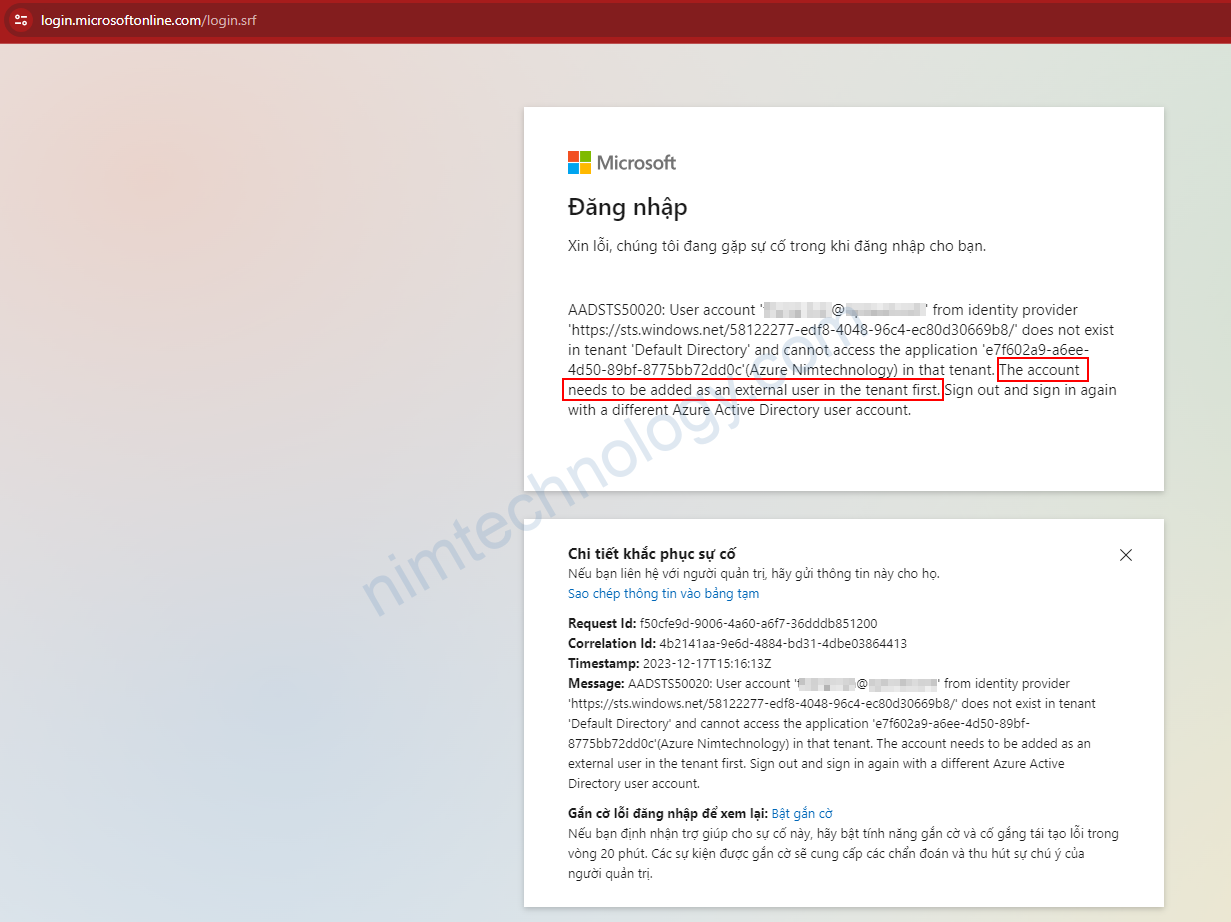Click the 'Request Id:' bold label
The image size is (1231, 922).
pos(602,624)
